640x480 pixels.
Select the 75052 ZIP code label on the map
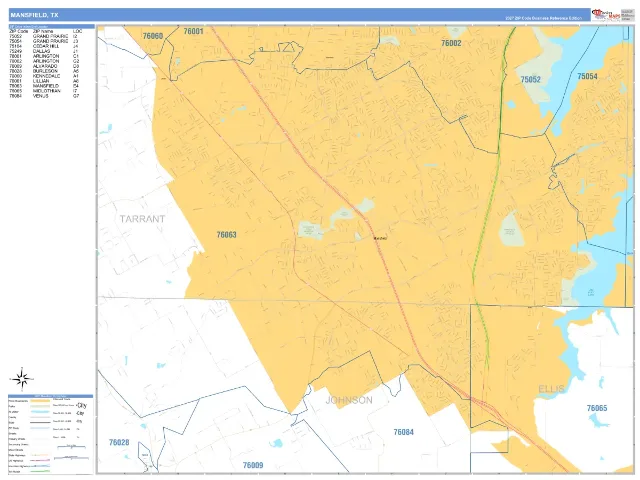tap(530, 80)
